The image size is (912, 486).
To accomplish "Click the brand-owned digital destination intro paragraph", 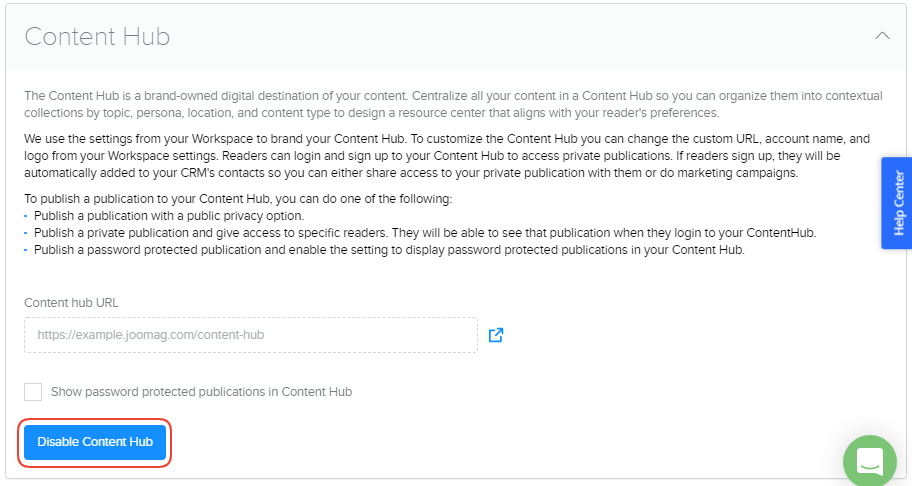I will 453,104.
